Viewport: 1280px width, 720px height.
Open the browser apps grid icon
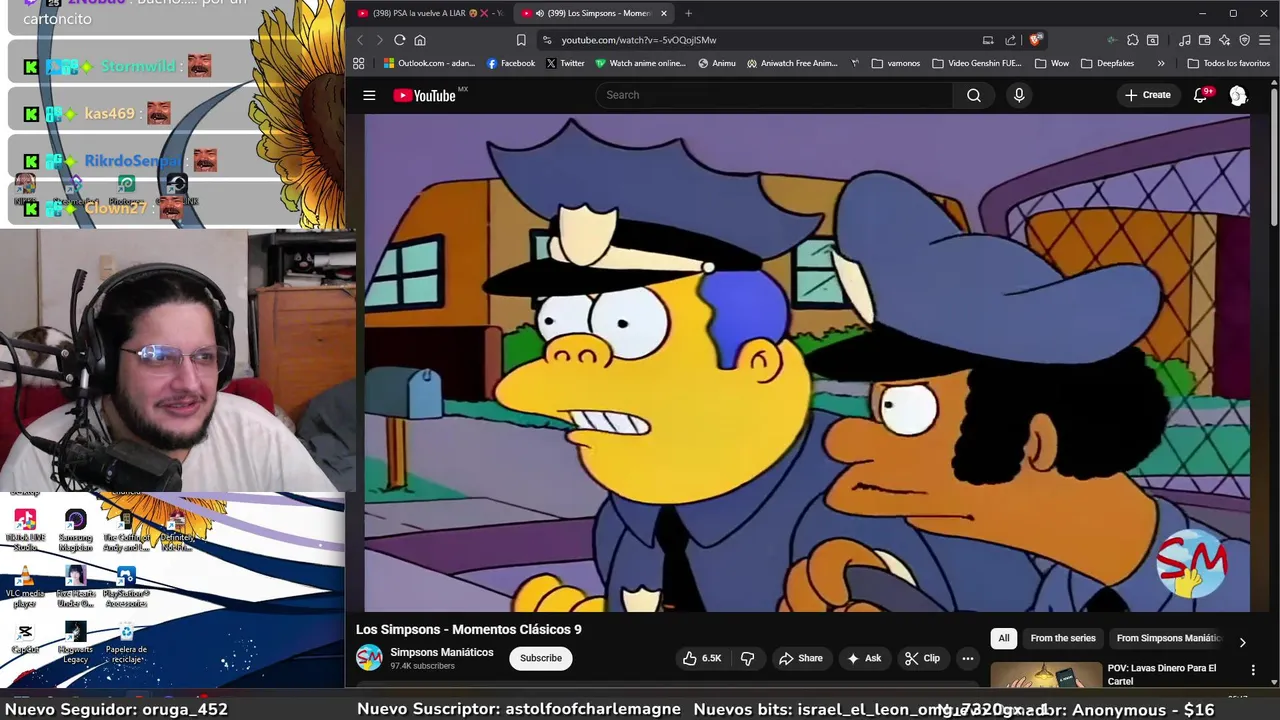[x=359, y=63]
